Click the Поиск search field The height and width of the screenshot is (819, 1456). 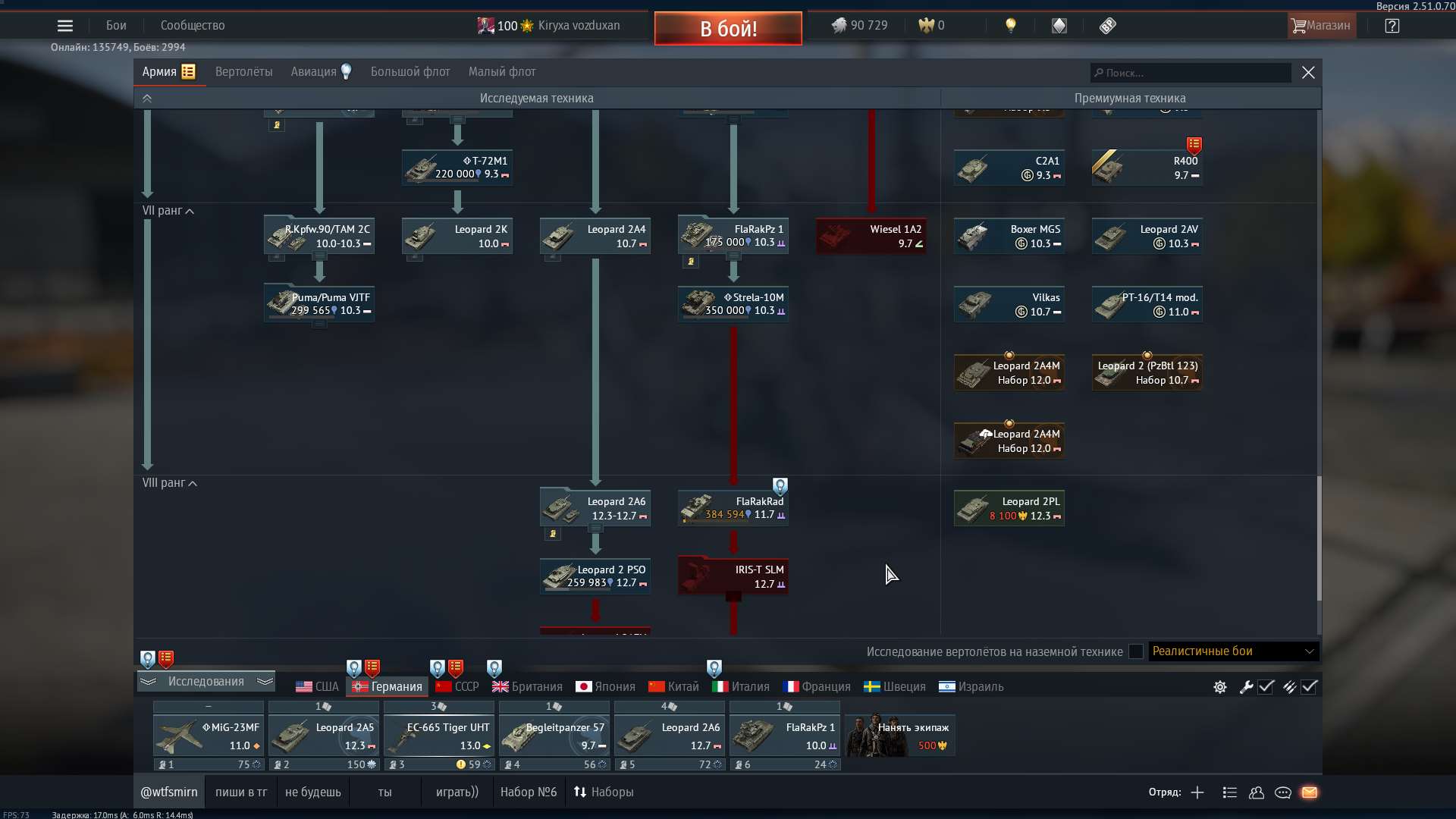point(1190,72)
